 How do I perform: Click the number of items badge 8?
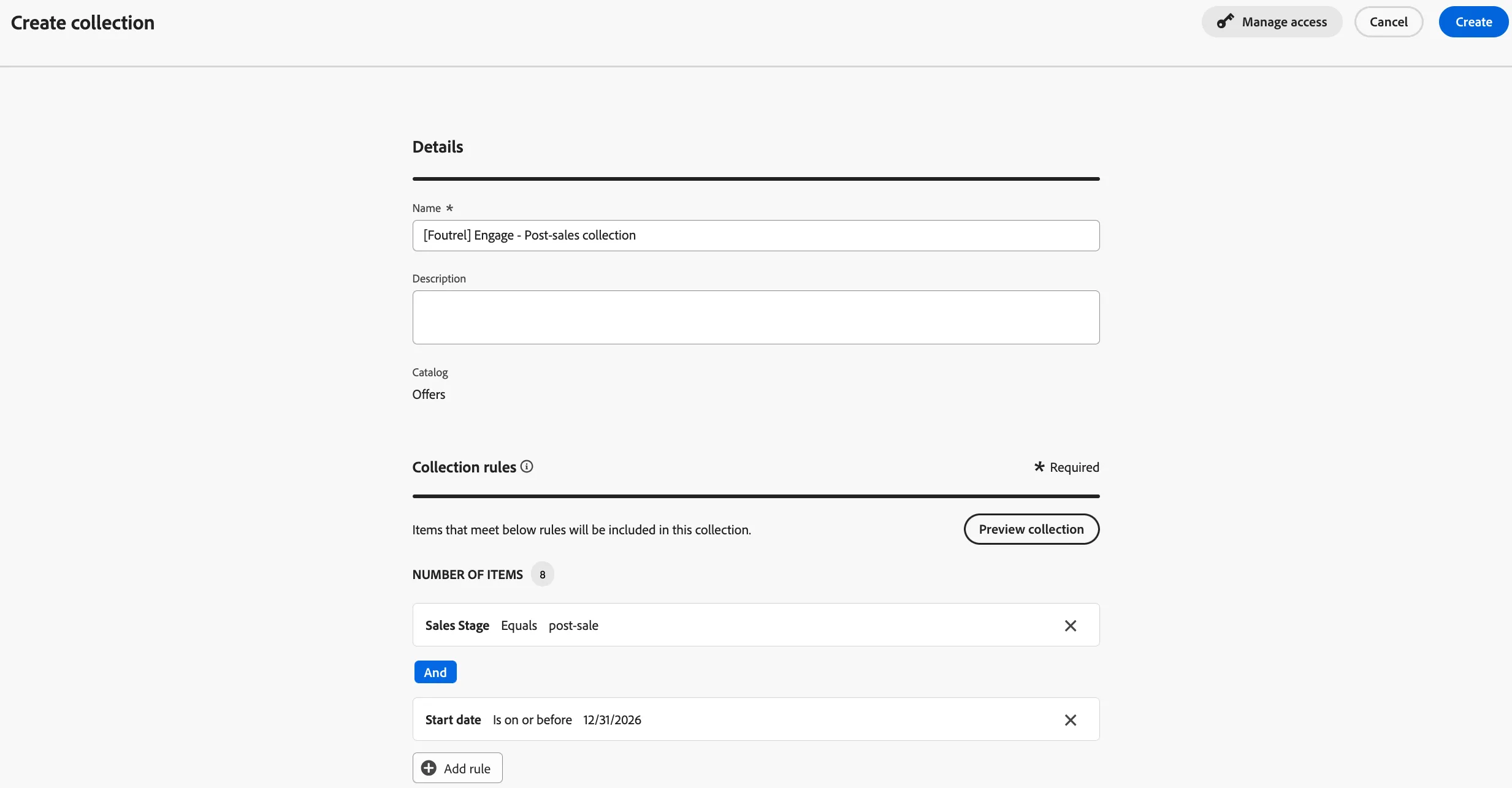542,575
